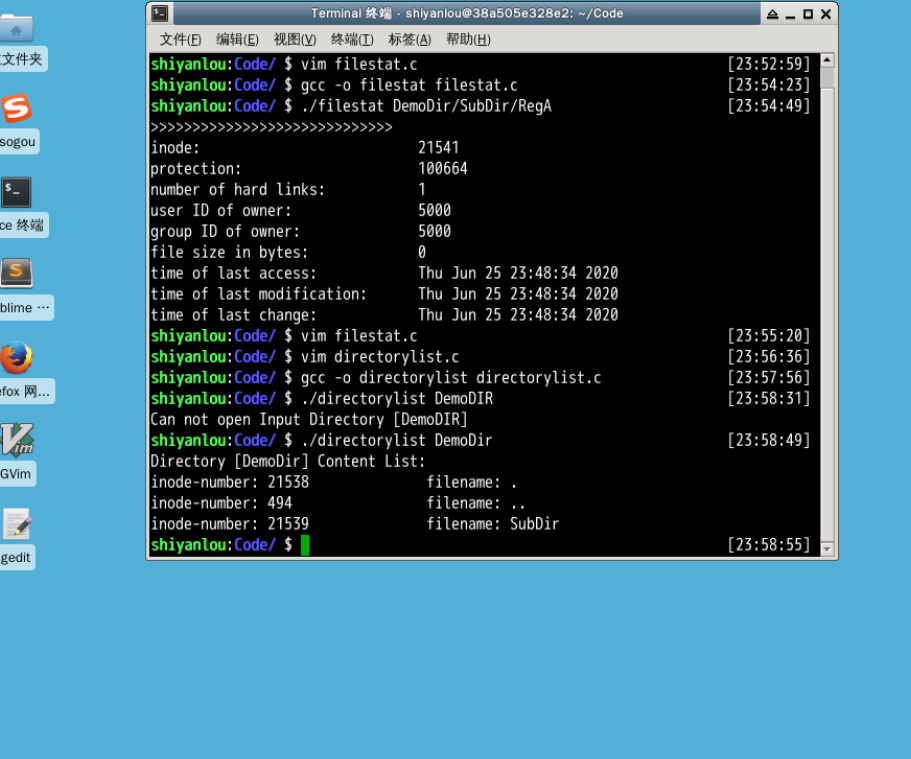Open the 编辑(E) menu
This screenshot has width=911, height=759.
237,40
